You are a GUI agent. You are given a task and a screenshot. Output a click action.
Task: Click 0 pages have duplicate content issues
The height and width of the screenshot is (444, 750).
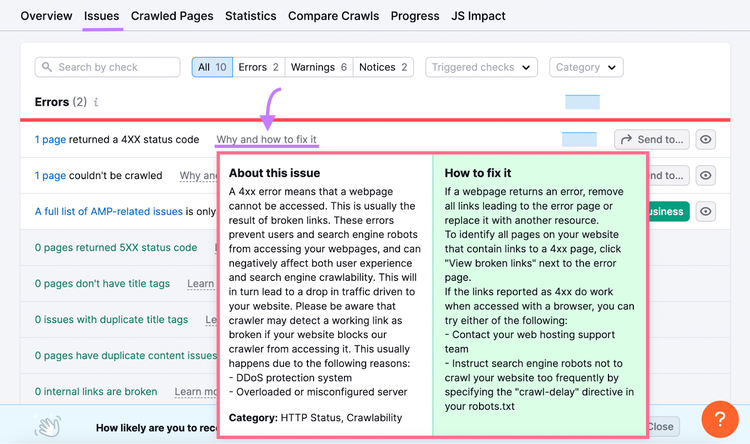(126, 355)
